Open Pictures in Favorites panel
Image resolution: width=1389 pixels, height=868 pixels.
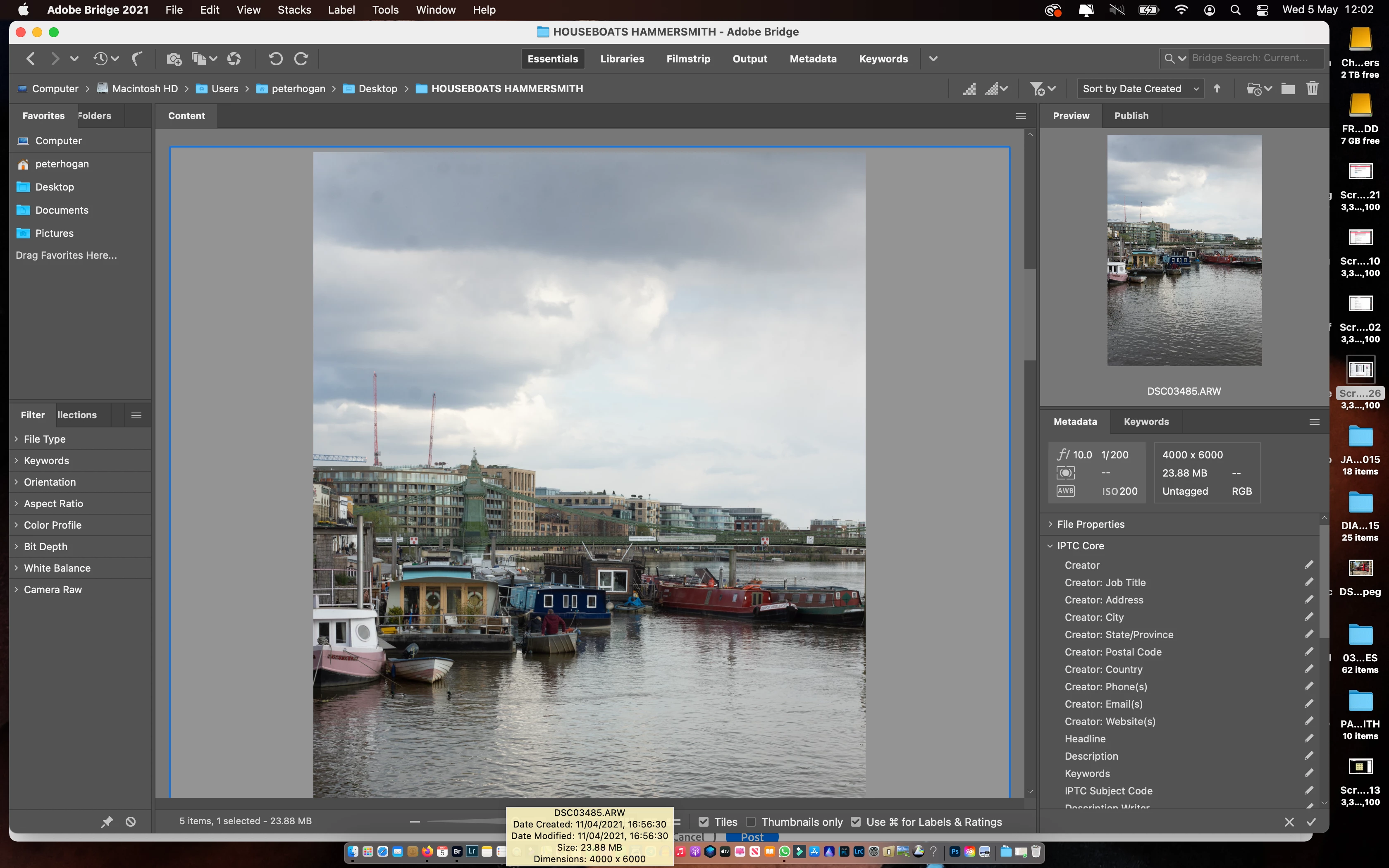pyautogui.click(x=54, y=233)
